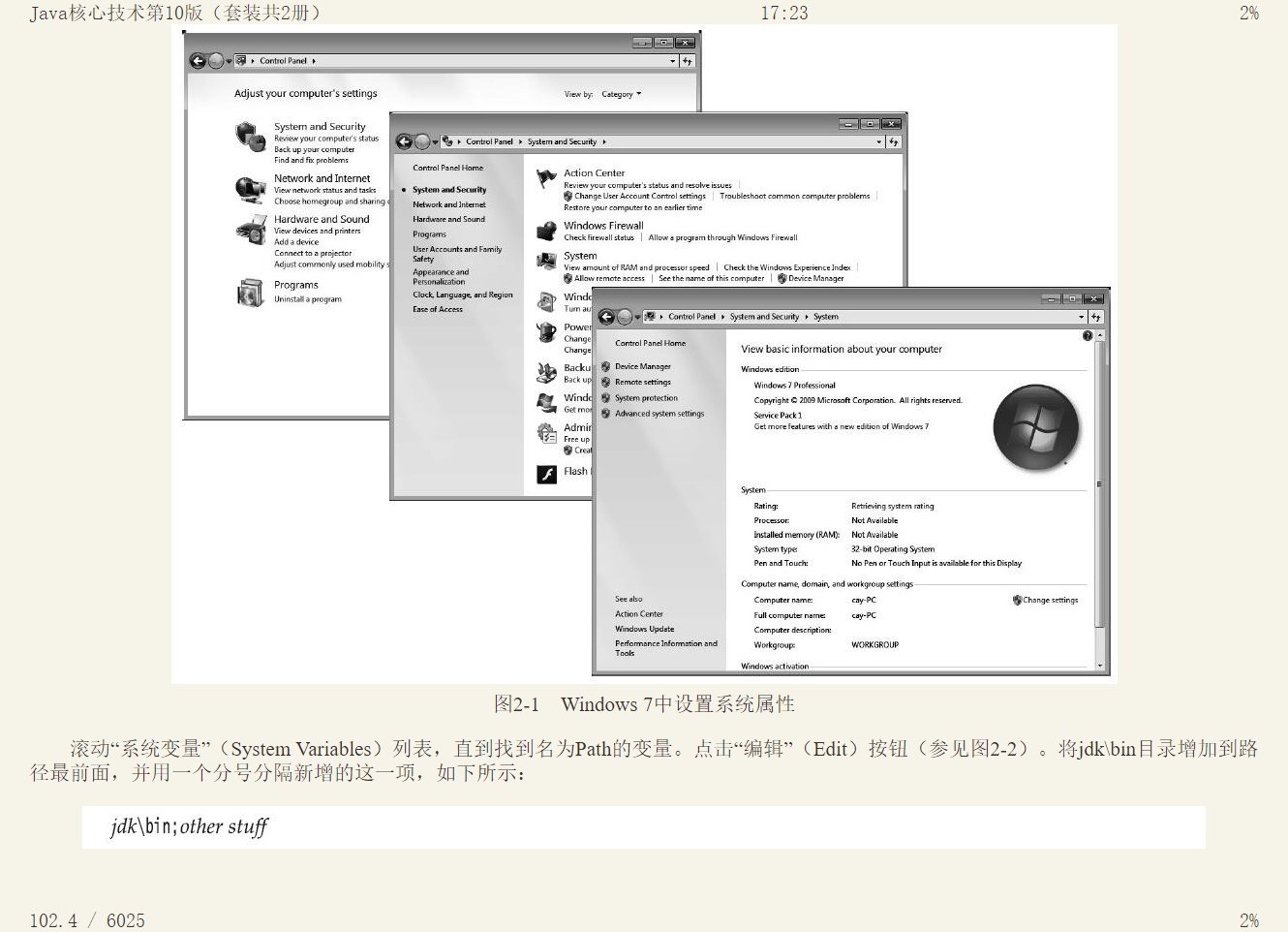This screenshot has width=1288, height=932.
Task: Click the Backup and Restore icon
Action: pos(546,372)
